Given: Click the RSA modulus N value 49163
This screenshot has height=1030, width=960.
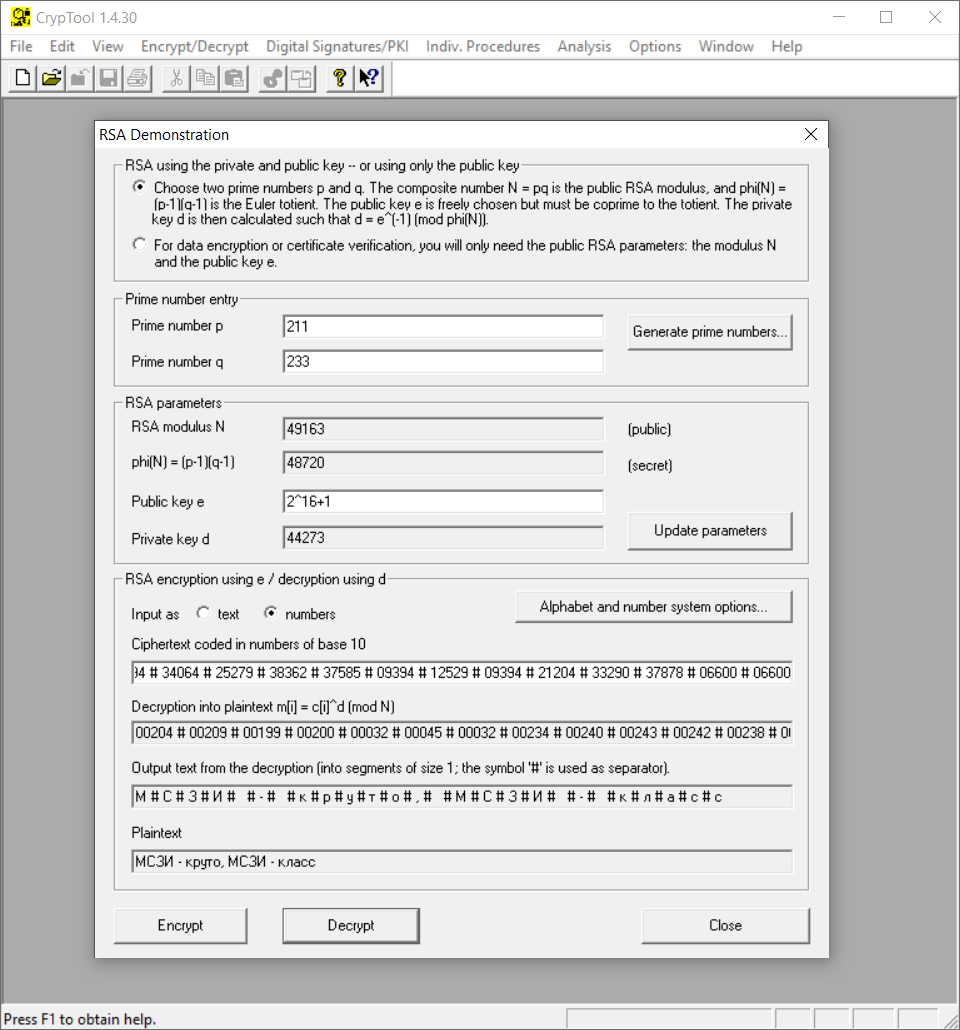Looking at the screenshot, I should tap(443, 429).
